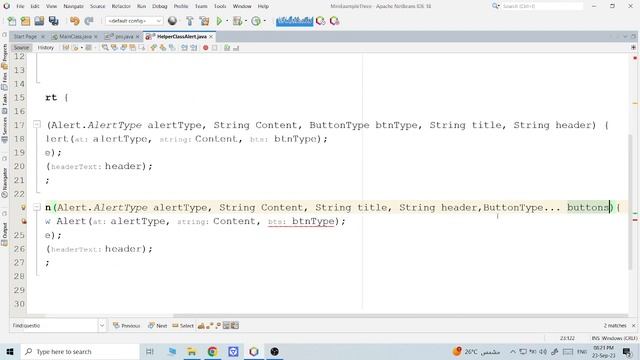Click the New Project toolbar icon
Screen dimensions: 640x360
coord(25,21)
